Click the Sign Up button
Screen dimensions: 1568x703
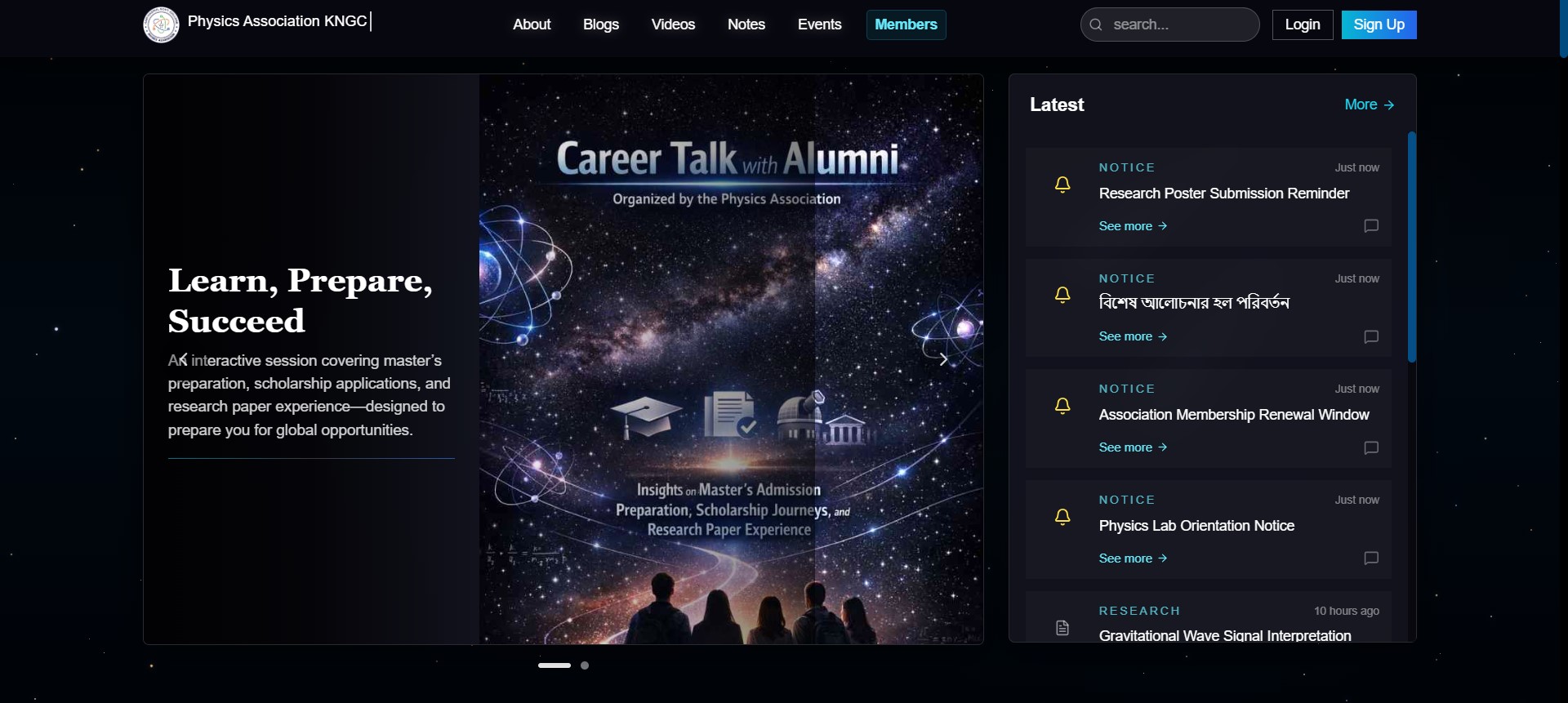tap(1379, 24)
